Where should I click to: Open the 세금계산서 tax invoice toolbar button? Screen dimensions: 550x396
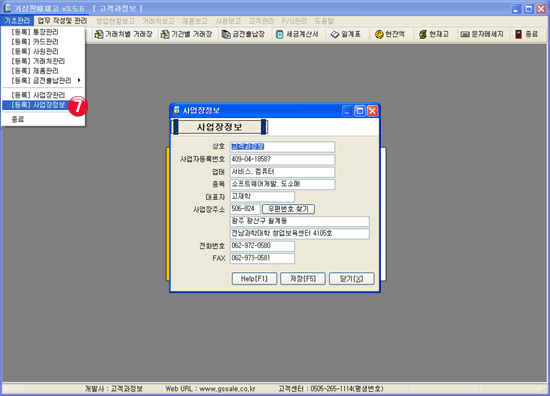(297, 34)
